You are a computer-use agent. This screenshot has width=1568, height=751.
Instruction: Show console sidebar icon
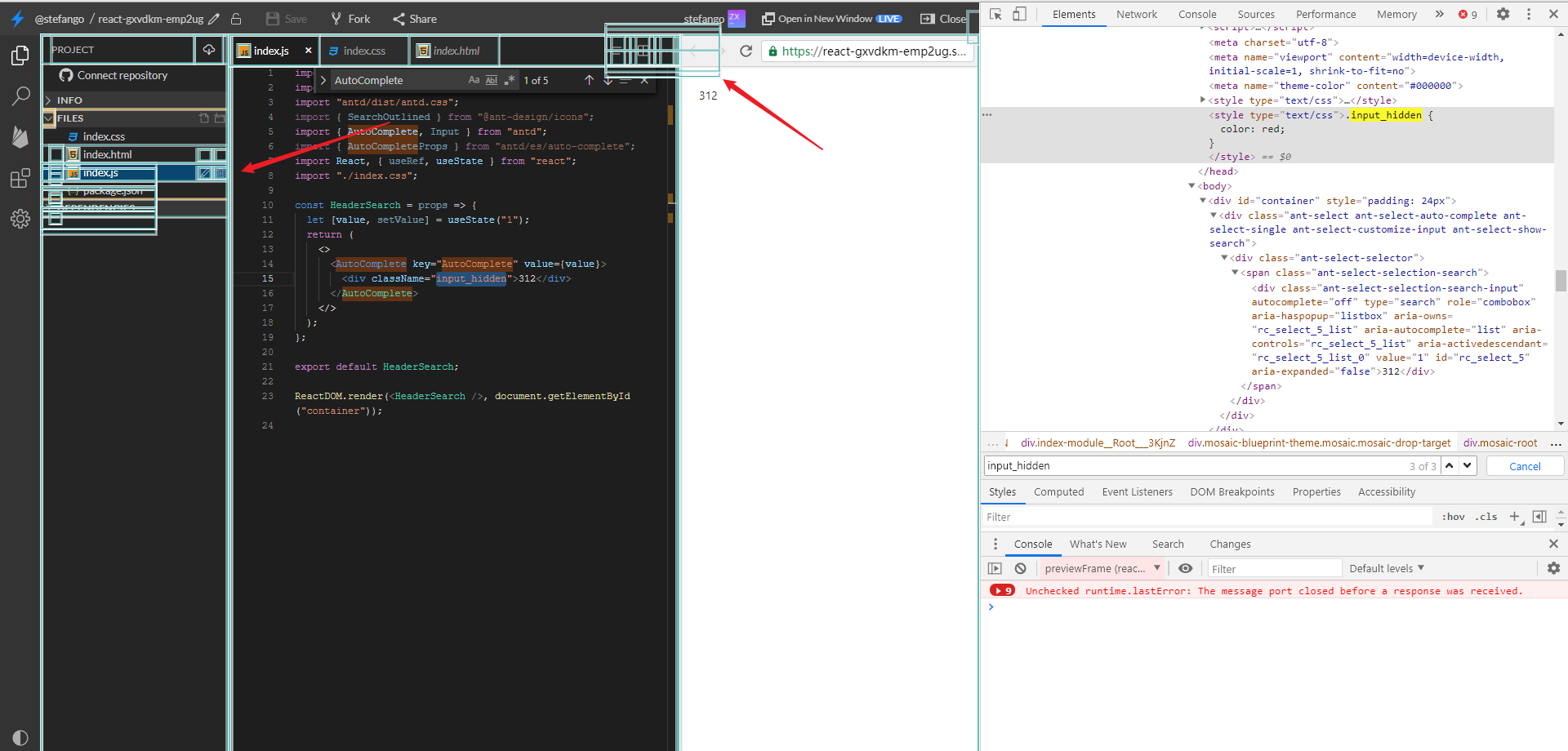pyautogui.click(x=995, y=569)
